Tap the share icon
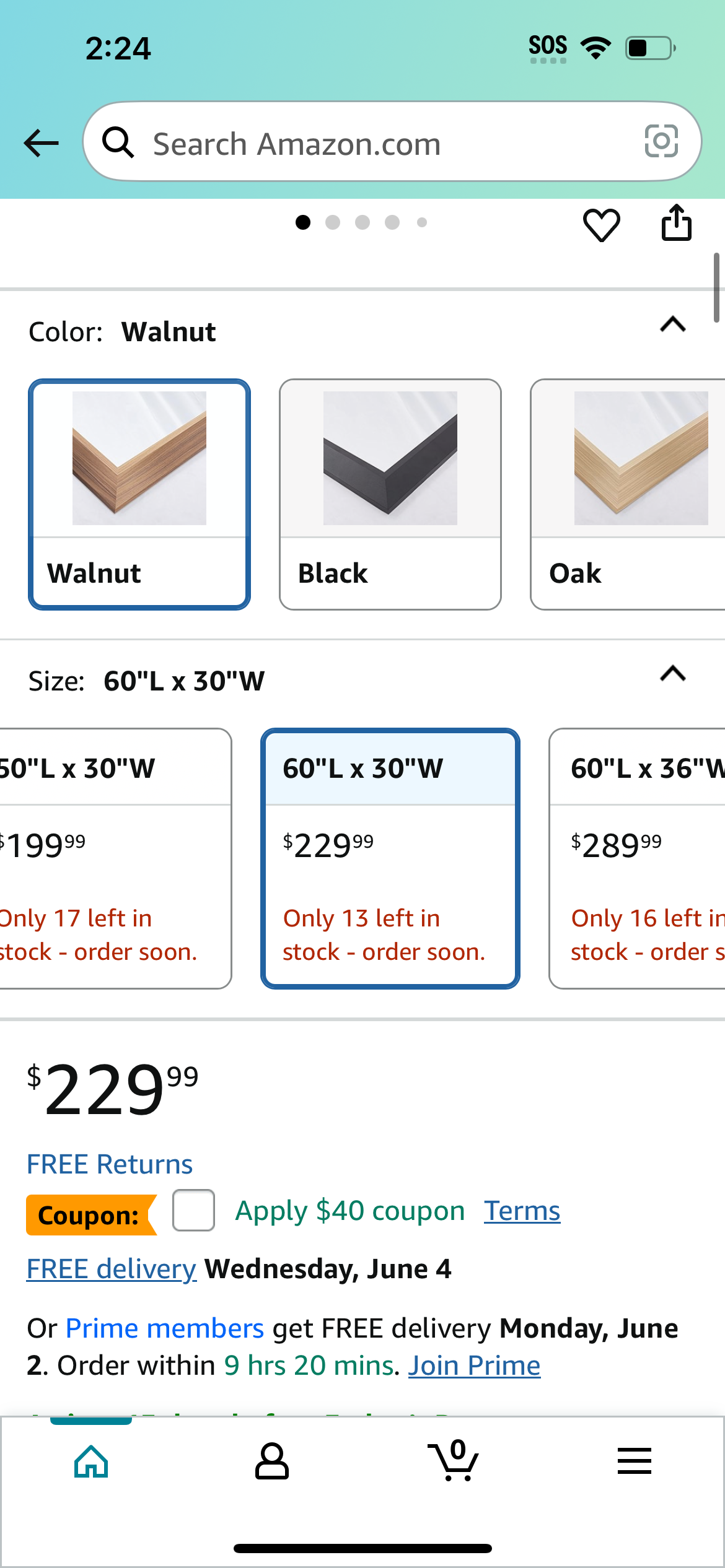 click(676, 222)
